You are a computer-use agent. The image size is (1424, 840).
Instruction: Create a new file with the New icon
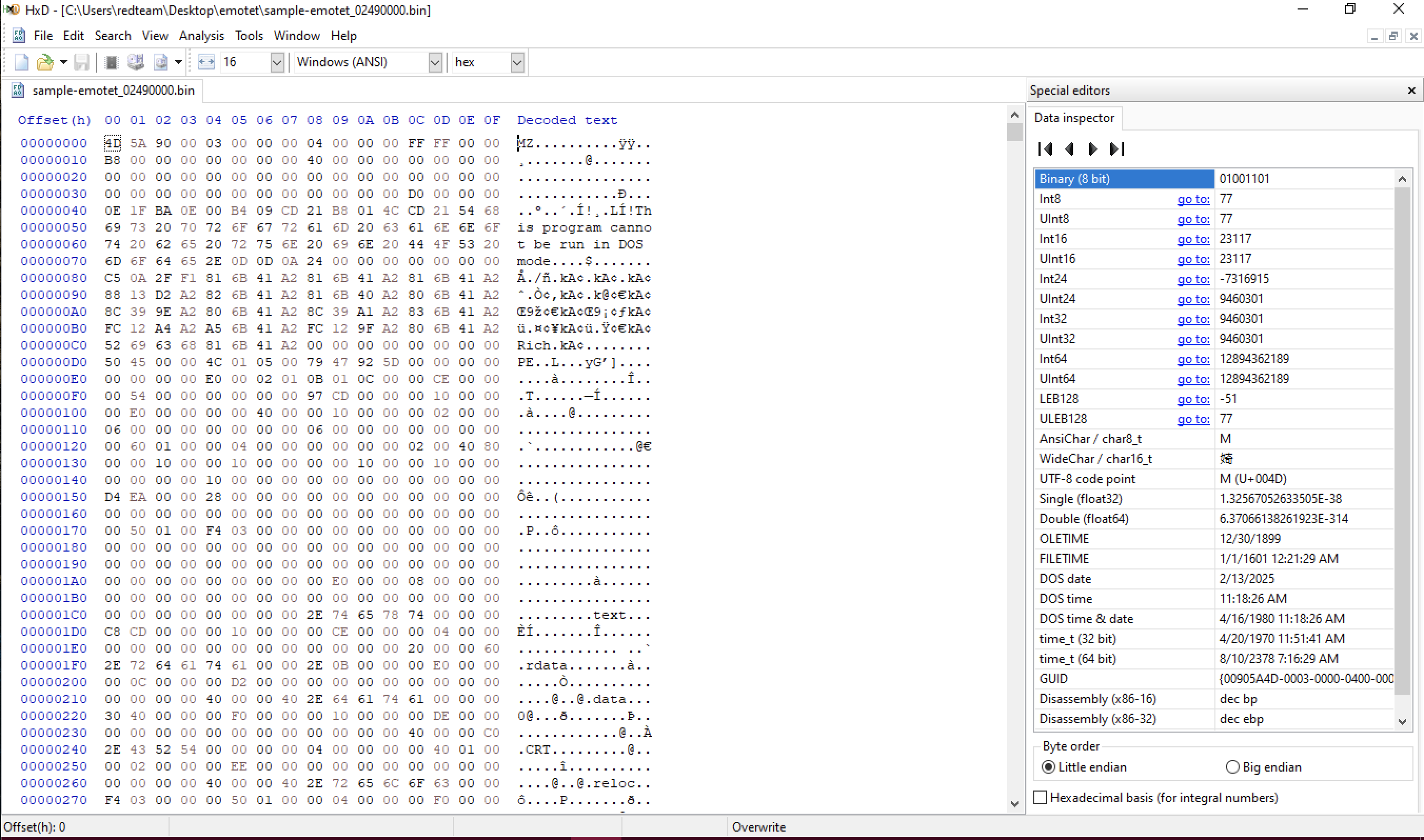coord(21,62)
